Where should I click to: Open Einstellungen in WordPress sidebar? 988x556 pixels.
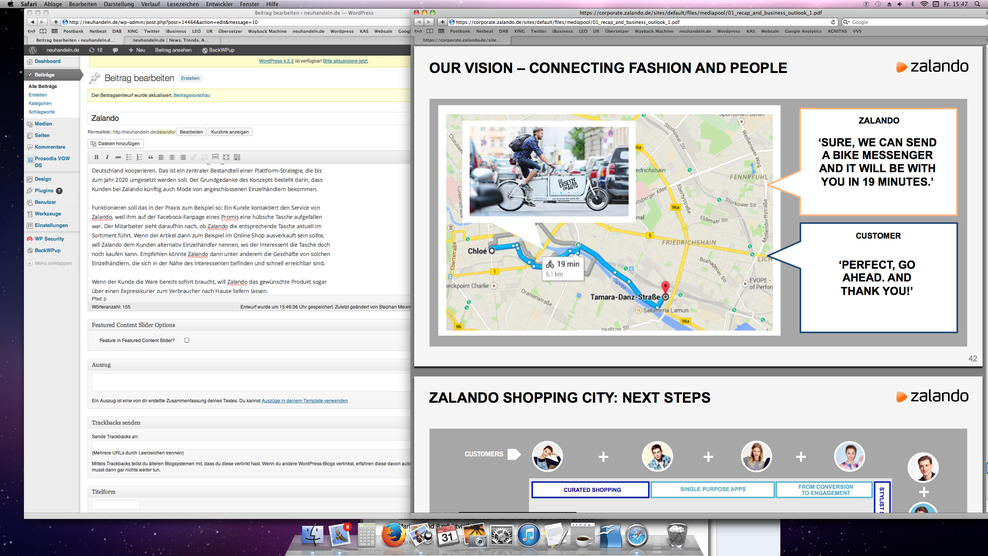coord(51,225)
